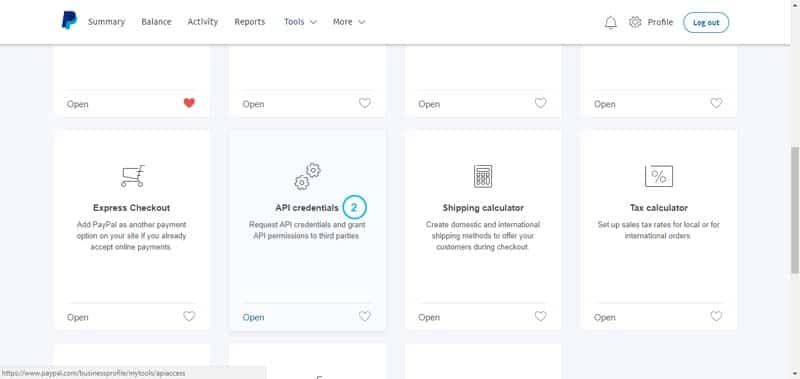Image resolution: width=800 pixels, height=379 pixels.
Task: Favorite Shipping calculator with heart
Action: tap(540, 316)
